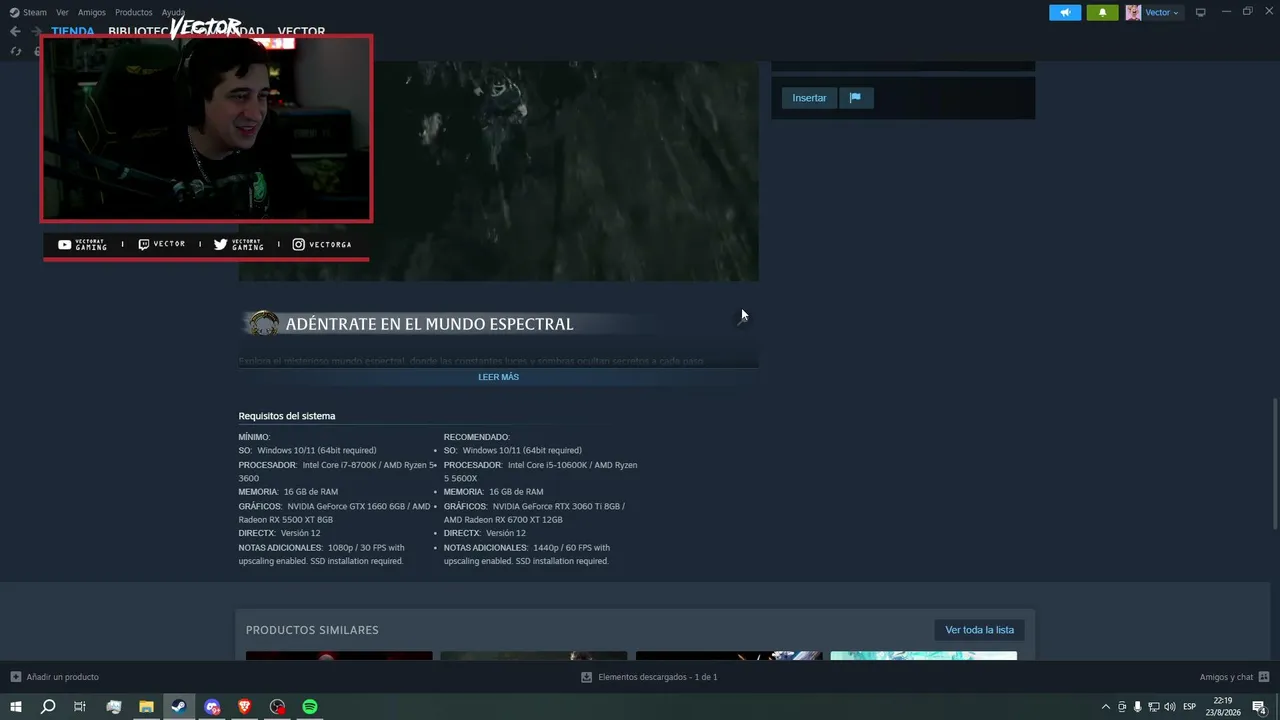The width and height of the screenshot is (1280, 720).
Task: Open File Explorer from the taskbar
Action: 146,707
